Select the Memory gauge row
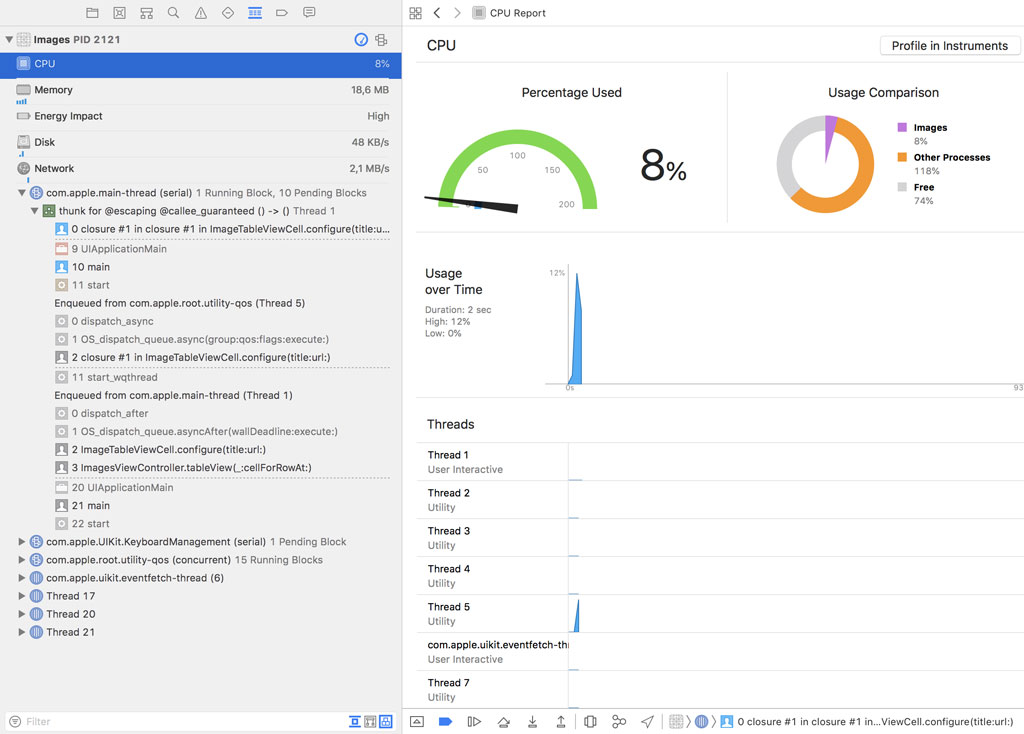Image resolution: width=1024 pixels, height=734 pixels. [x=200, y=90]
